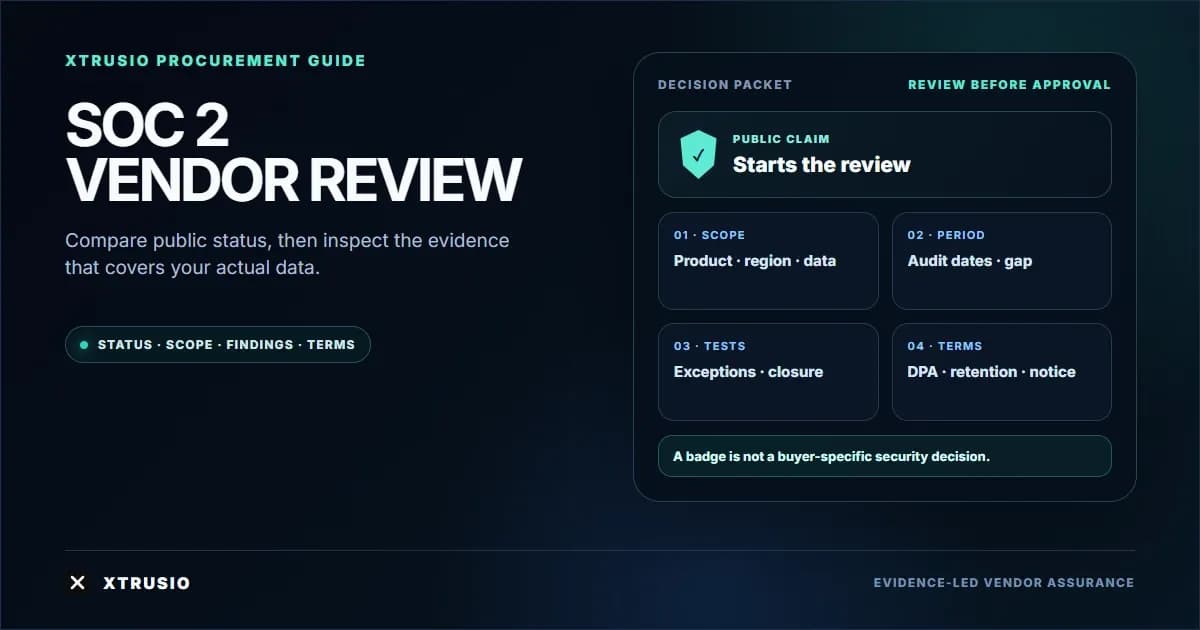This screenshot has width=1200, height=630.
Task: Select the Public Claim 'Starts the review' card
Action: point(885,155)
